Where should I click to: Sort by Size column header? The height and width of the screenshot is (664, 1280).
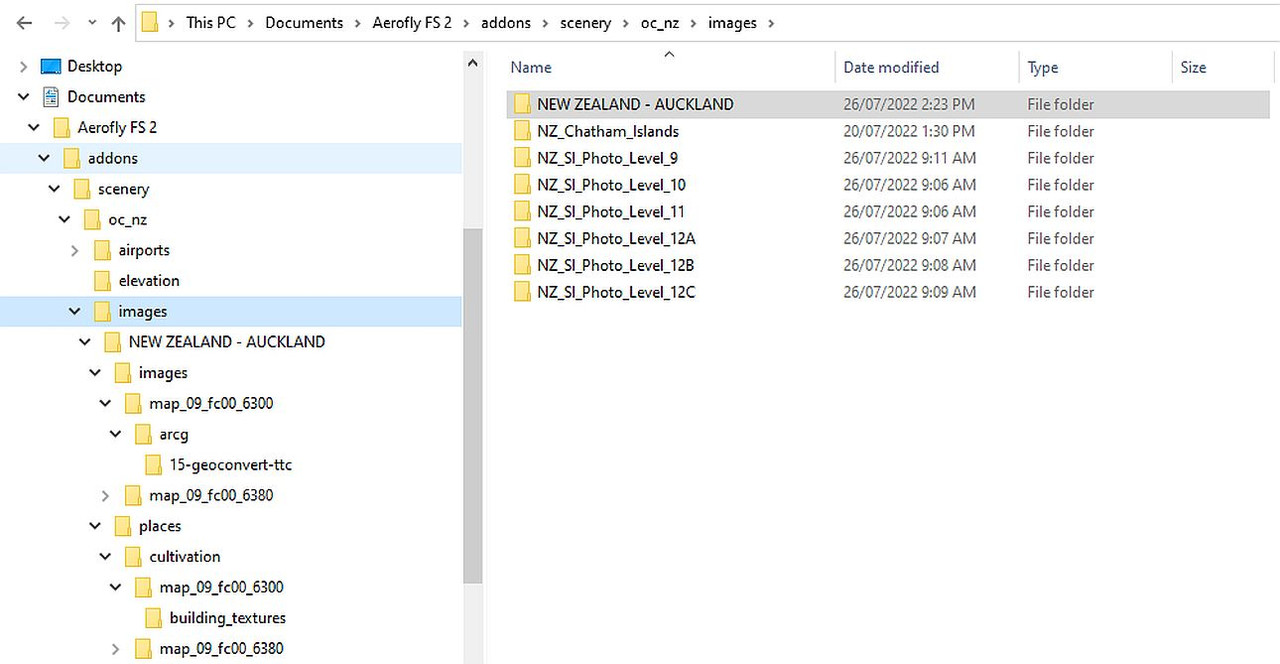point(1193,67)
